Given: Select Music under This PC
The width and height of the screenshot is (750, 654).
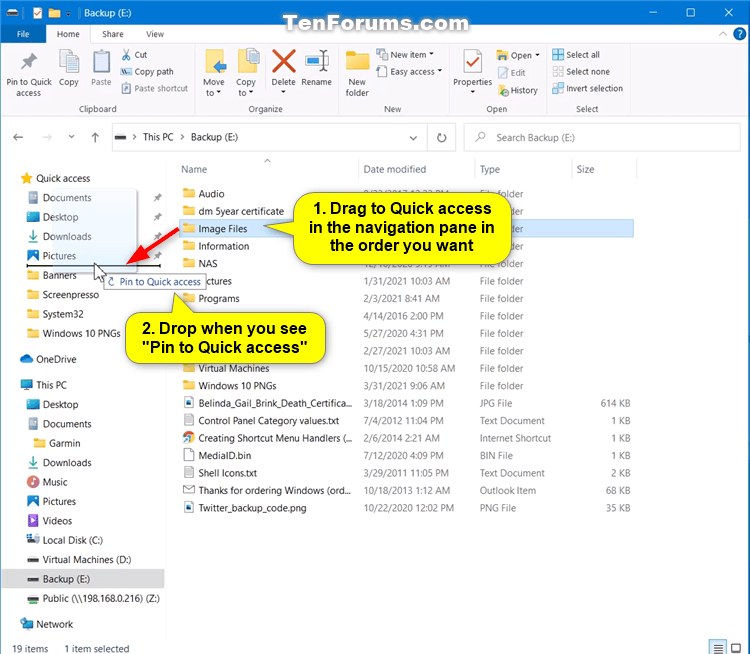Looking at the screenshot, I should pos(47,482).
